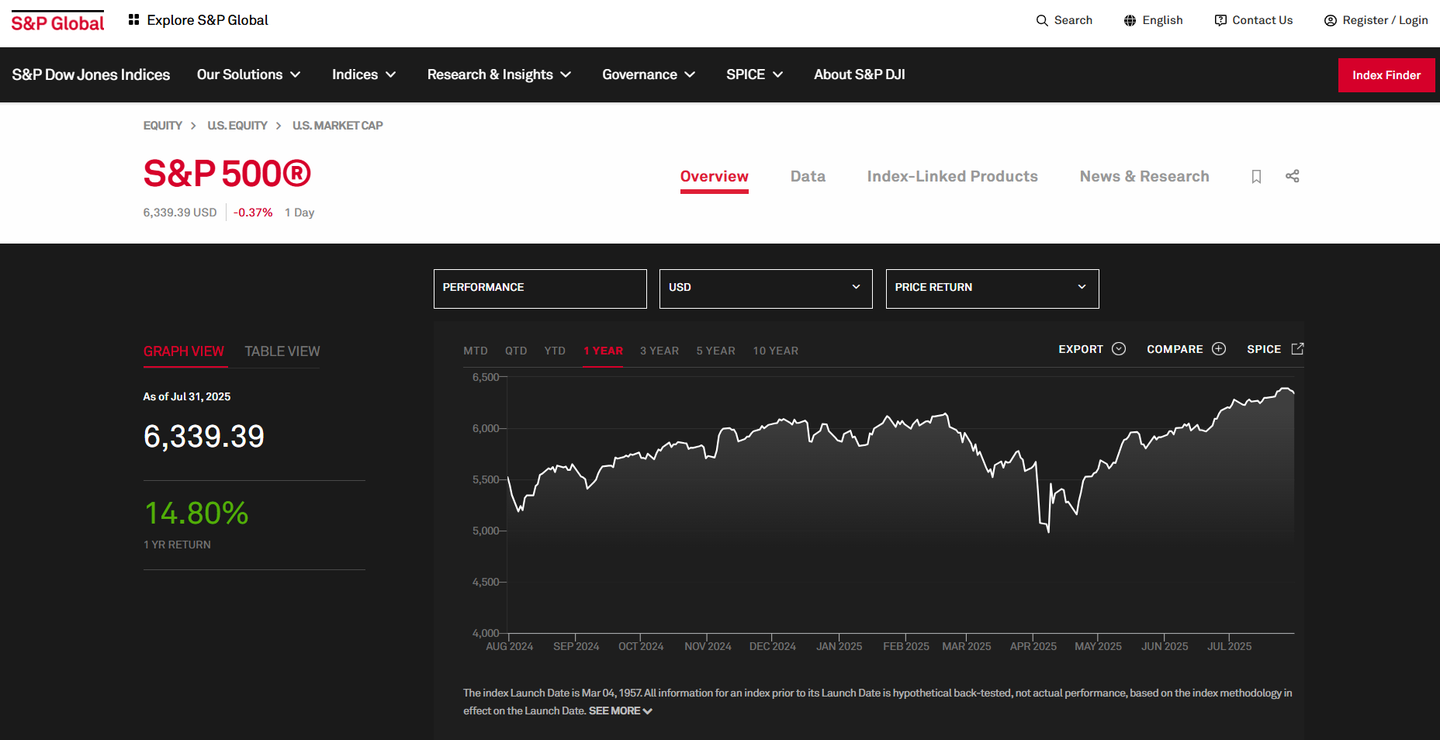
Task: Click the Search label in the header
Action: [x=1073, y=20]
